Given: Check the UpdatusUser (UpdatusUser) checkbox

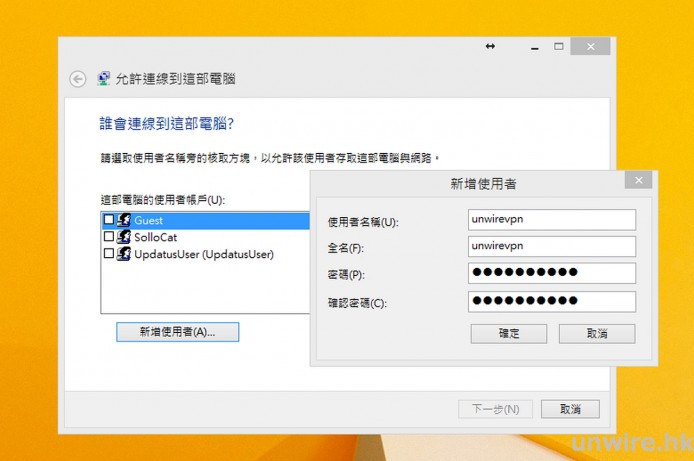Looking at the screenshot, I should point(109,254).
